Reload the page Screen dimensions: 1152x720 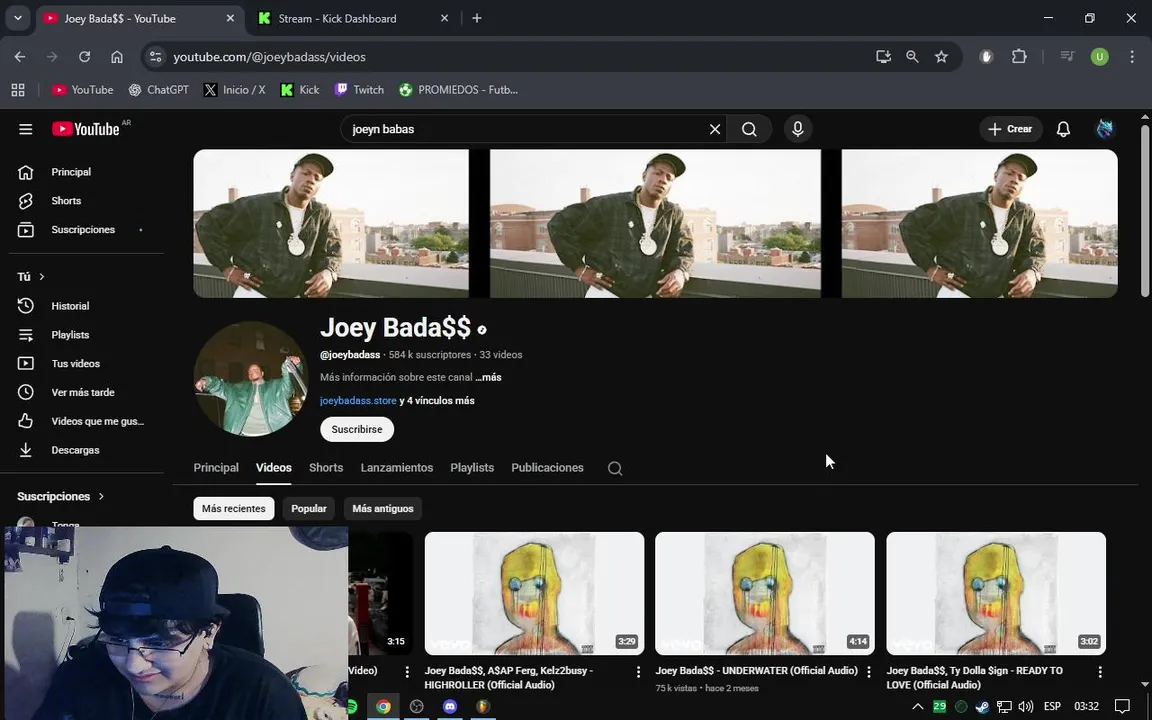tap(84, 57)
